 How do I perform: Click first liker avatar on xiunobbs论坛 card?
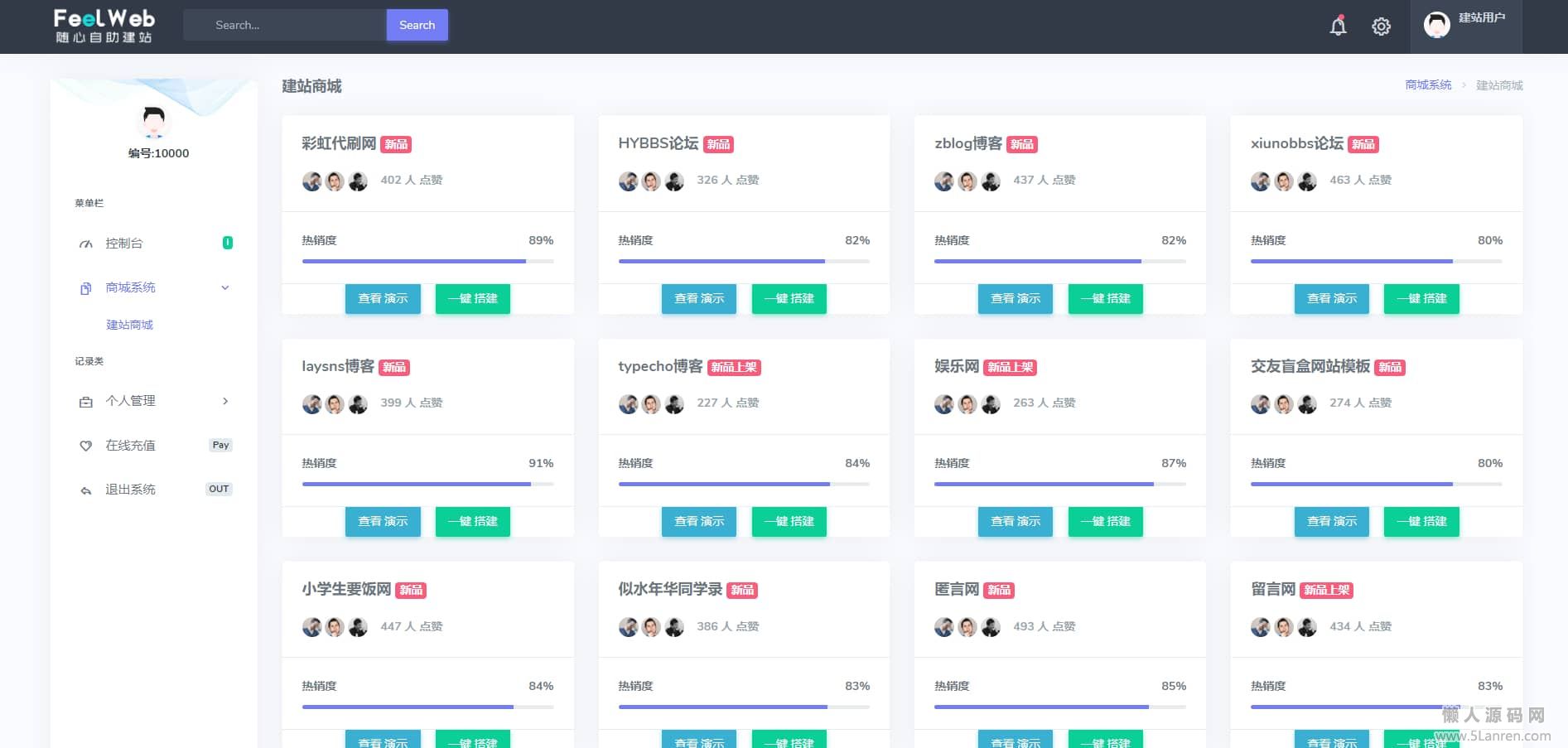1261,181
